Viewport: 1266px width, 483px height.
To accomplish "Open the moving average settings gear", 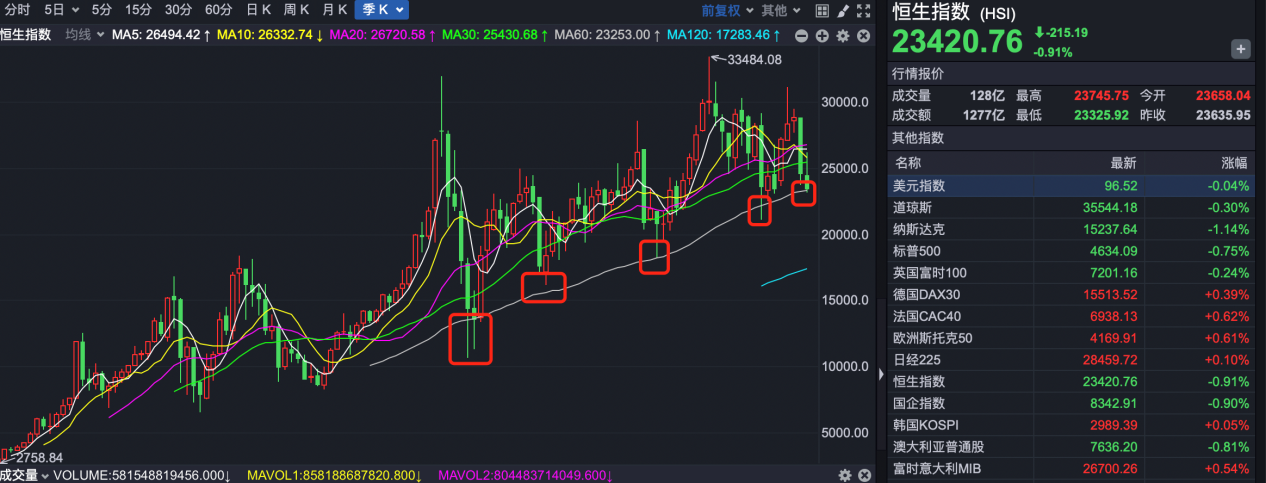I will [843, 36].
